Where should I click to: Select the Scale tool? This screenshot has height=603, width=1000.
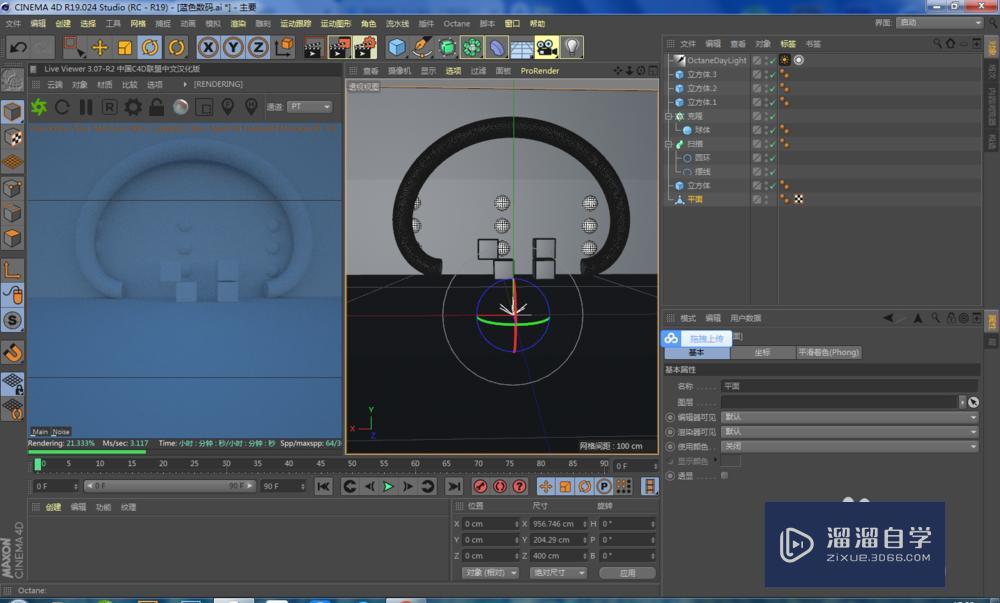tap(125, 47)
